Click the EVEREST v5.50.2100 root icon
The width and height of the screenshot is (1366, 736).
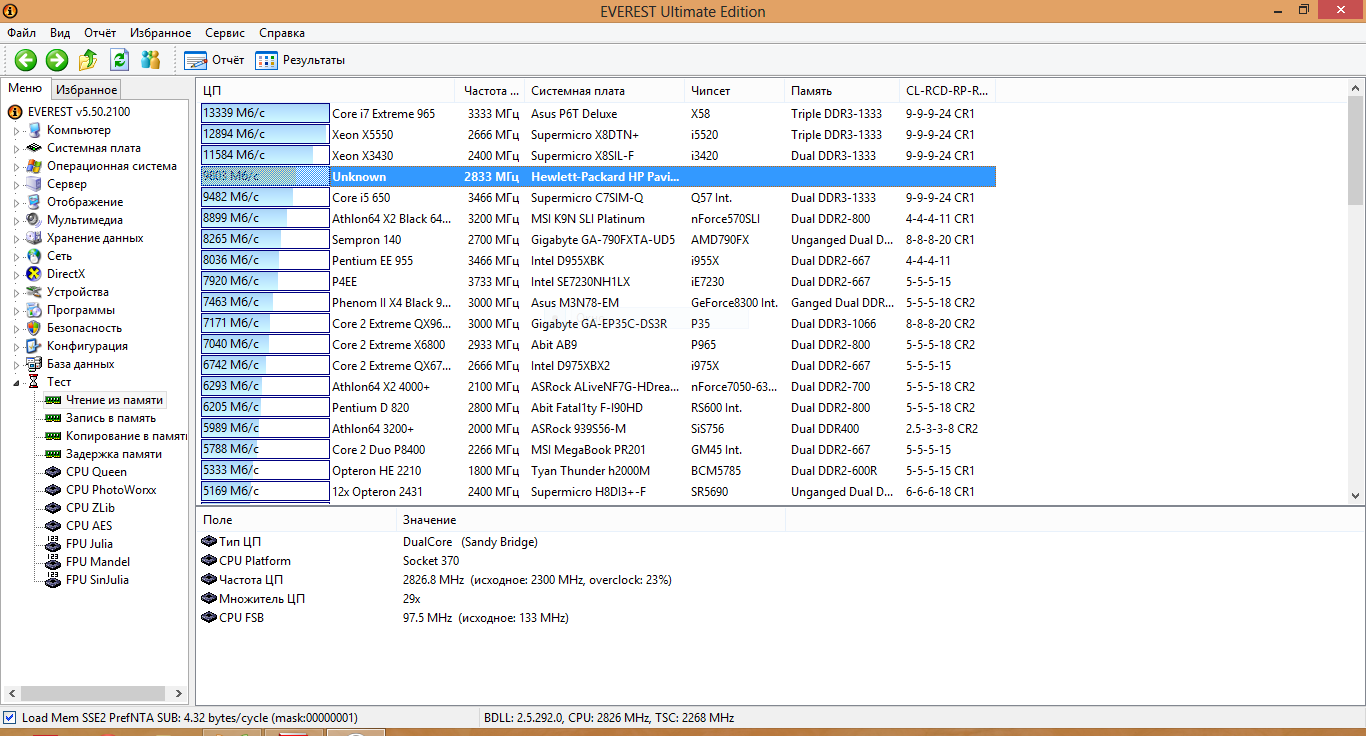[x=15, y=112]
